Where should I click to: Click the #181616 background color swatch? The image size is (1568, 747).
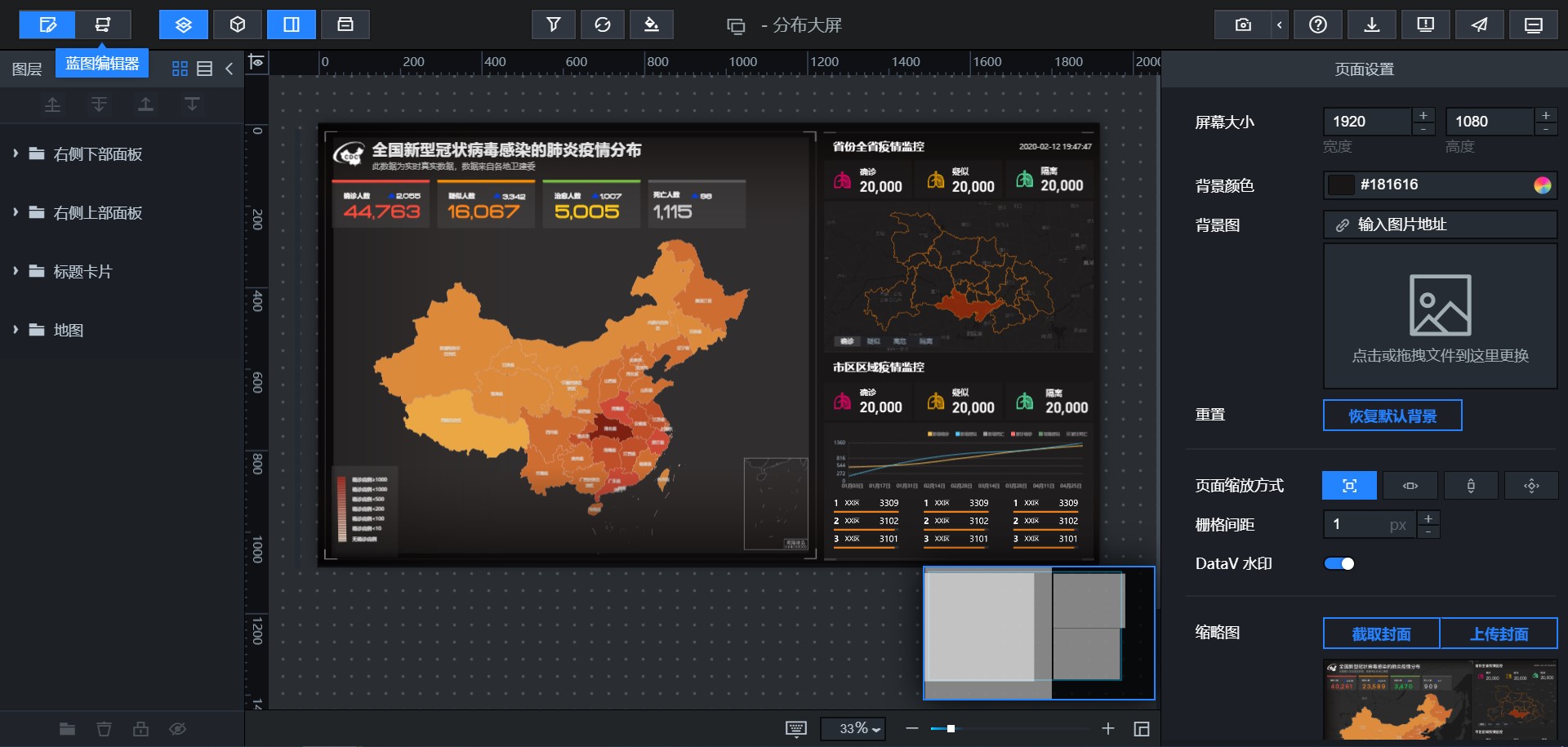coord(1341,185)
